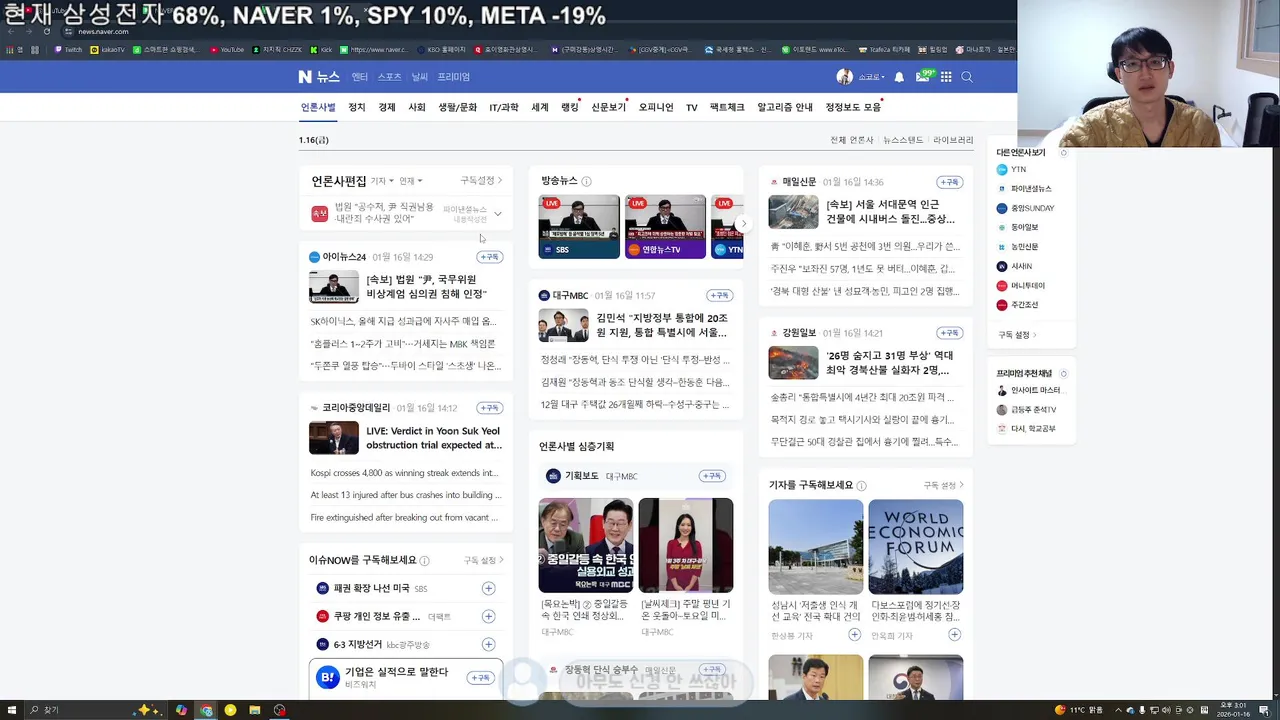
Task: Open 연합뉴스TV live broadcast thumbnail
Action: coord(665,227)
